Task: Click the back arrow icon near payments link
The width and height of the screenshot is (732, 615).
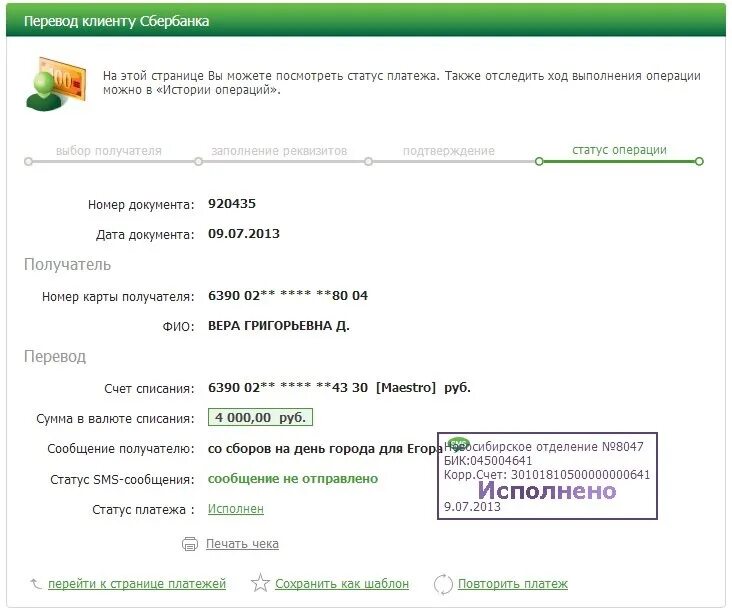Action: click(35, 583)
